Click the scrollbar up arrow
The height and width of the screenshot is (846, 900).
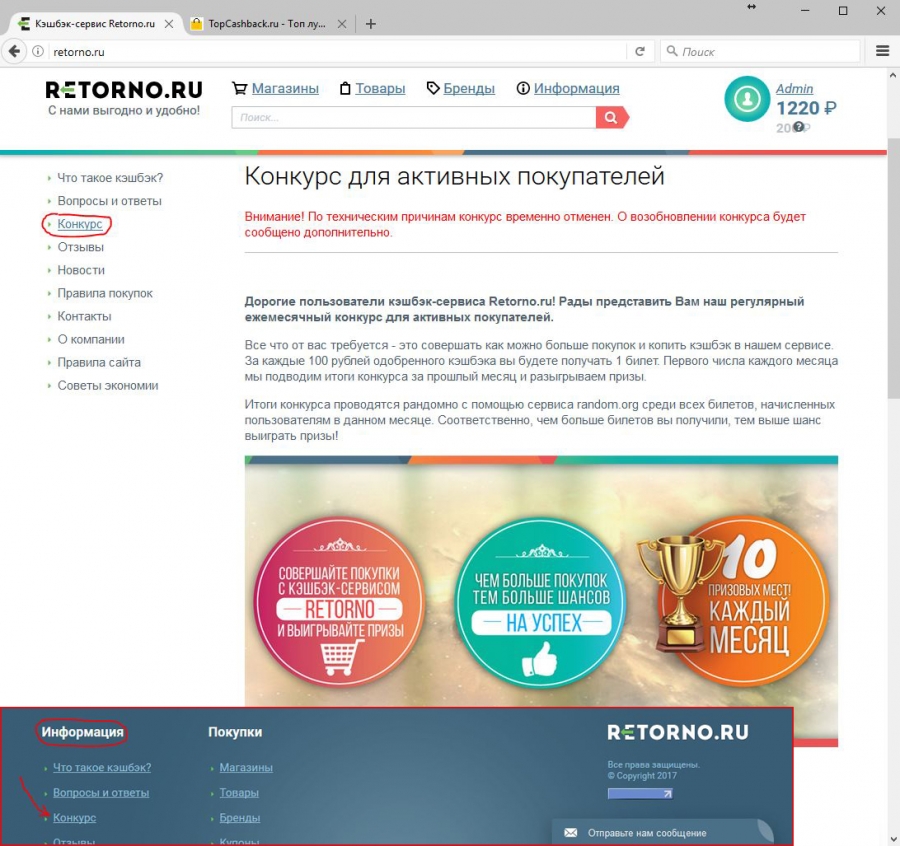[893, 75]
